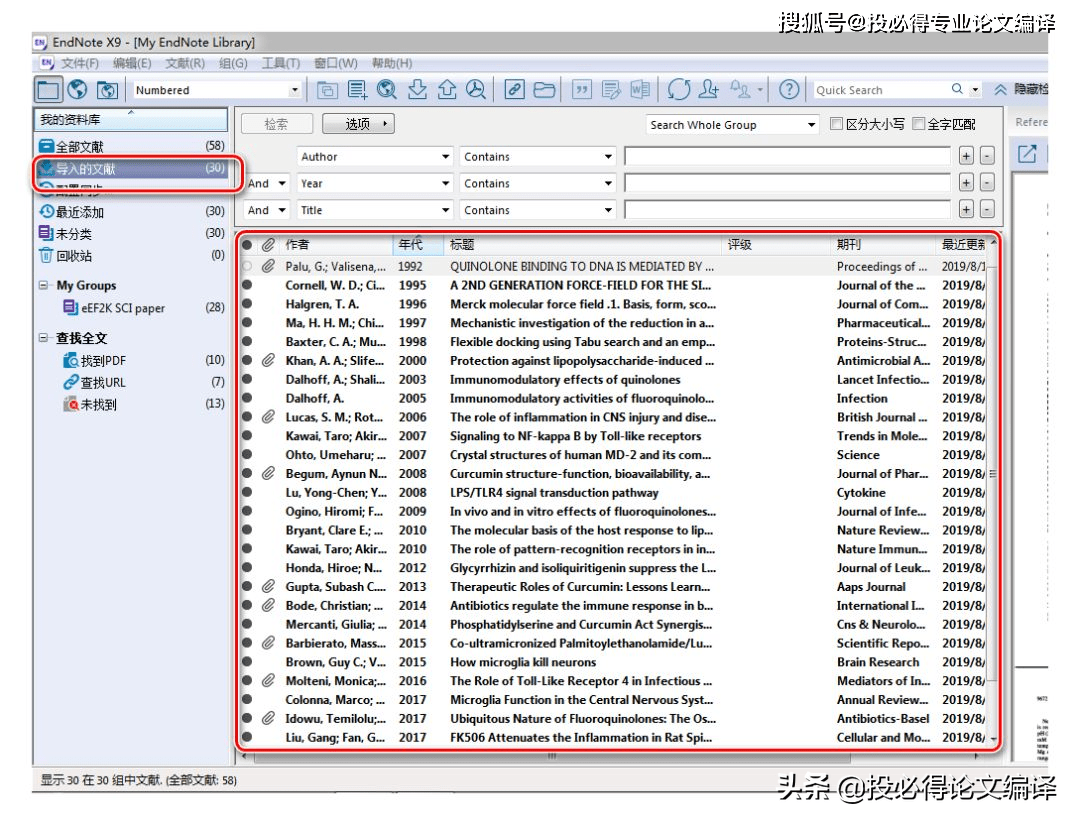The height and width of the screenshot is (825, 1080).
Task: Click Insert Citation quote icon
Action: (x=582, y=90)
